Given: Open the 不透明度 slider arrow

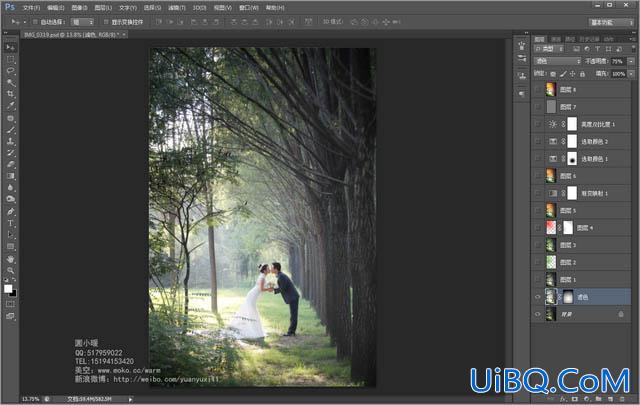Looking at the screenshot, I should [x=631, y=61].
